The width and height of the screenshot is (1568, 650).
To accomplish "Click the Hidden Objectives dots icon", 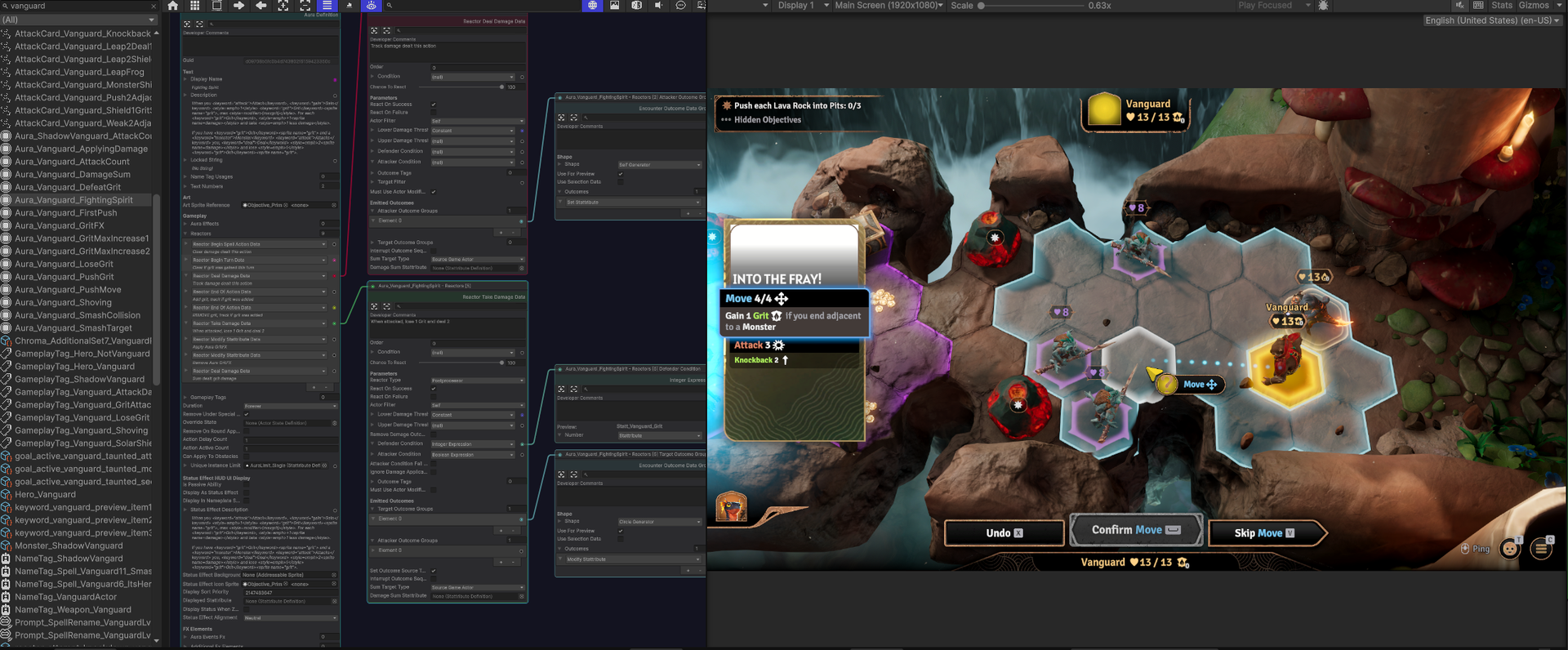I will (725, 120).
